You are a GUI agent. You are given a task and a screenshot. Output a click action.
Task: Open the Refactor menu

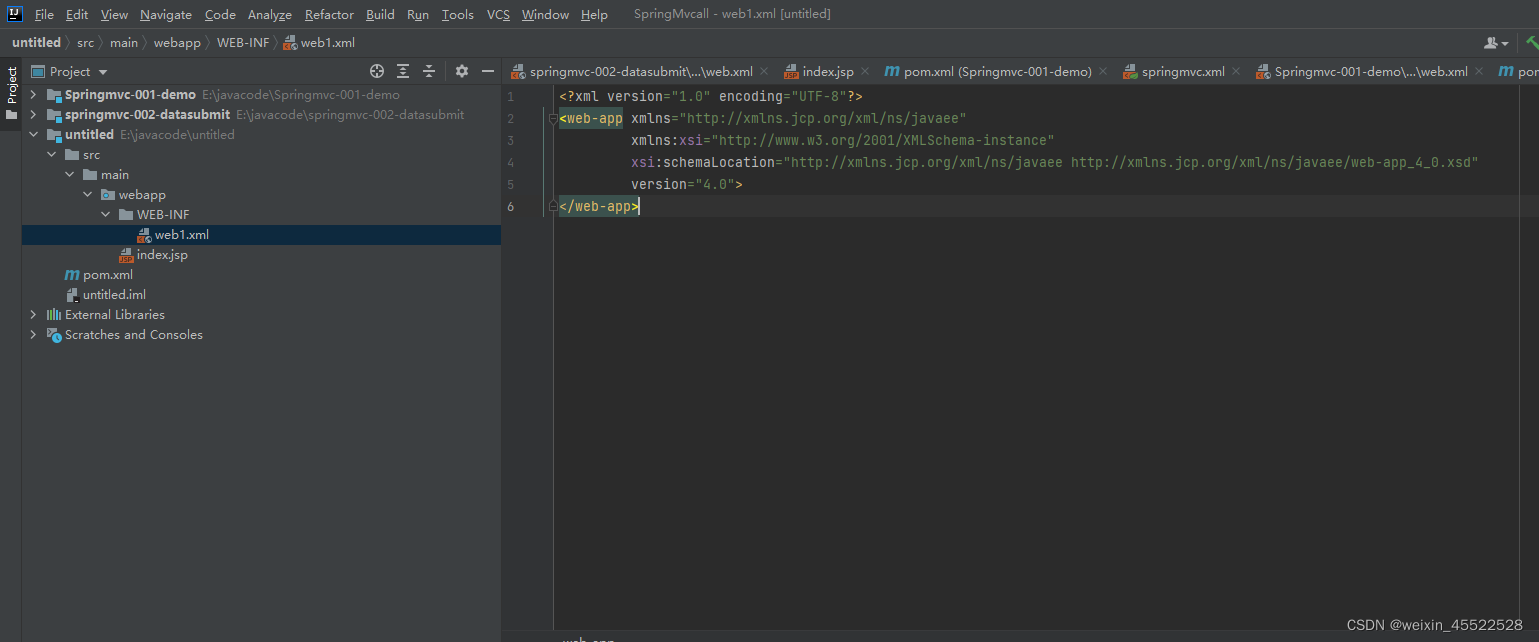329,14
